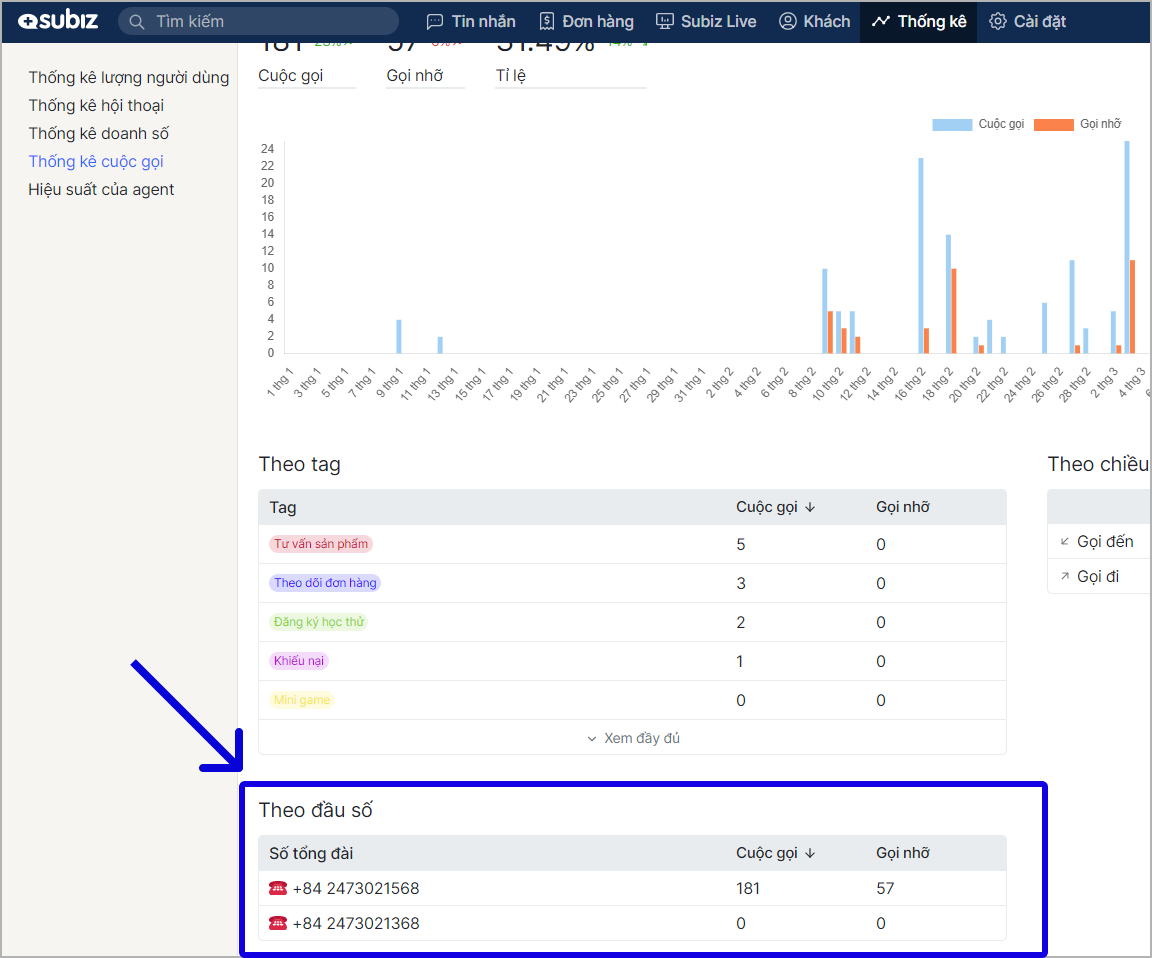Click the Tìm kiếm search field

click(270, 21)
